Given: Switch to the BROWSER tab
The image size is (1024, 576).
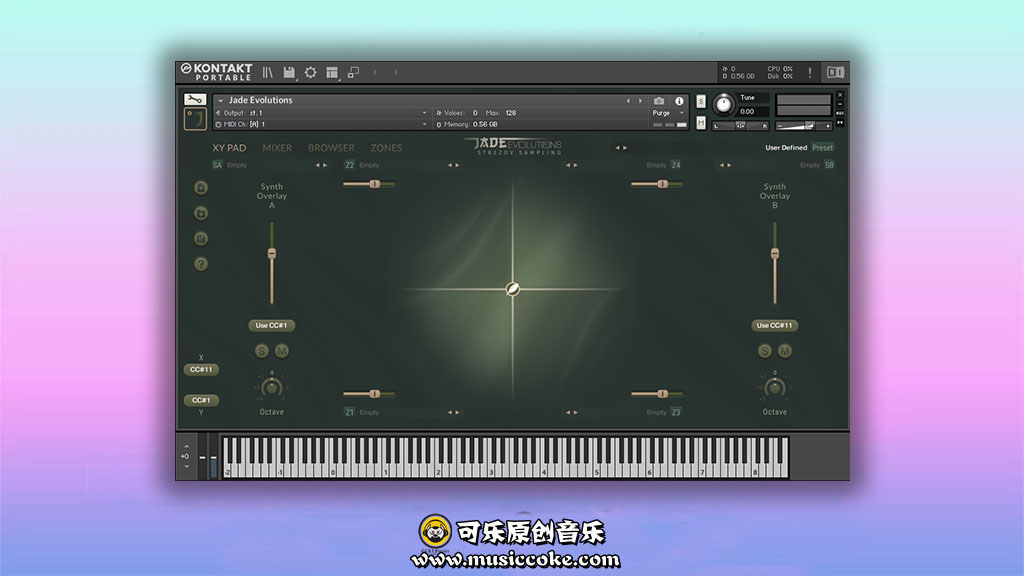Looking at the screenshot, I should 331,148.
